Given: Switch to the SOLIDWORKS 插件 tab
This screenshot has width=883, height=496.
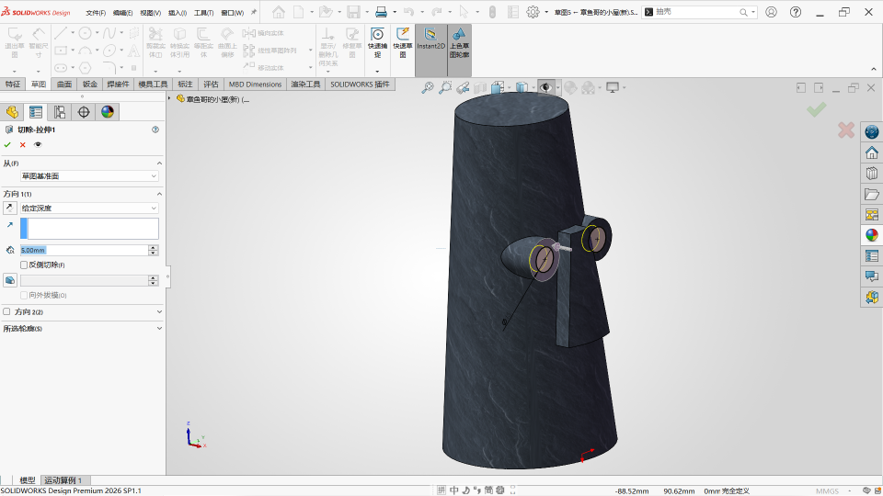Looking at the screenshot, I should tap(359, 84).
